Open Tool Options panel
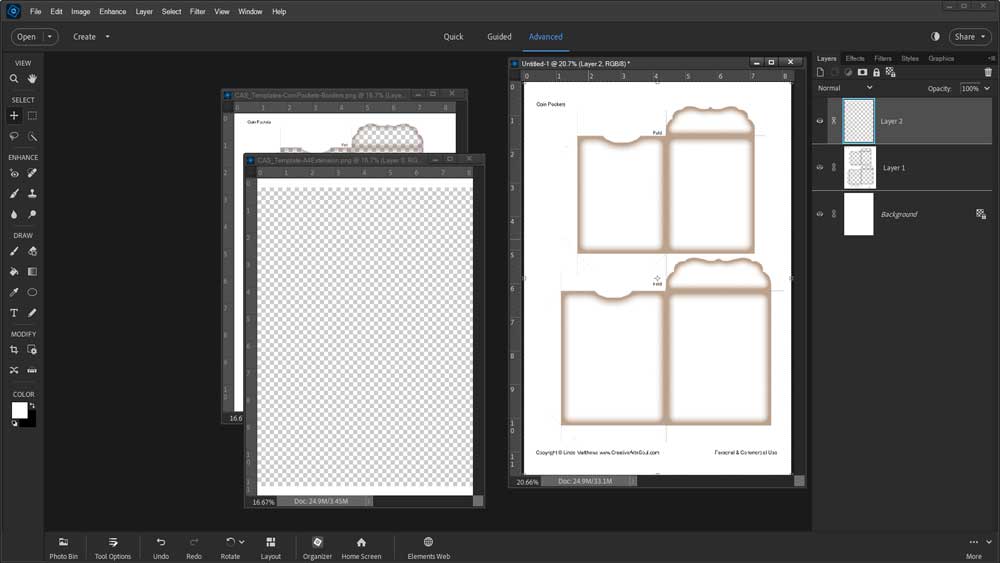 tap(113, 548)
